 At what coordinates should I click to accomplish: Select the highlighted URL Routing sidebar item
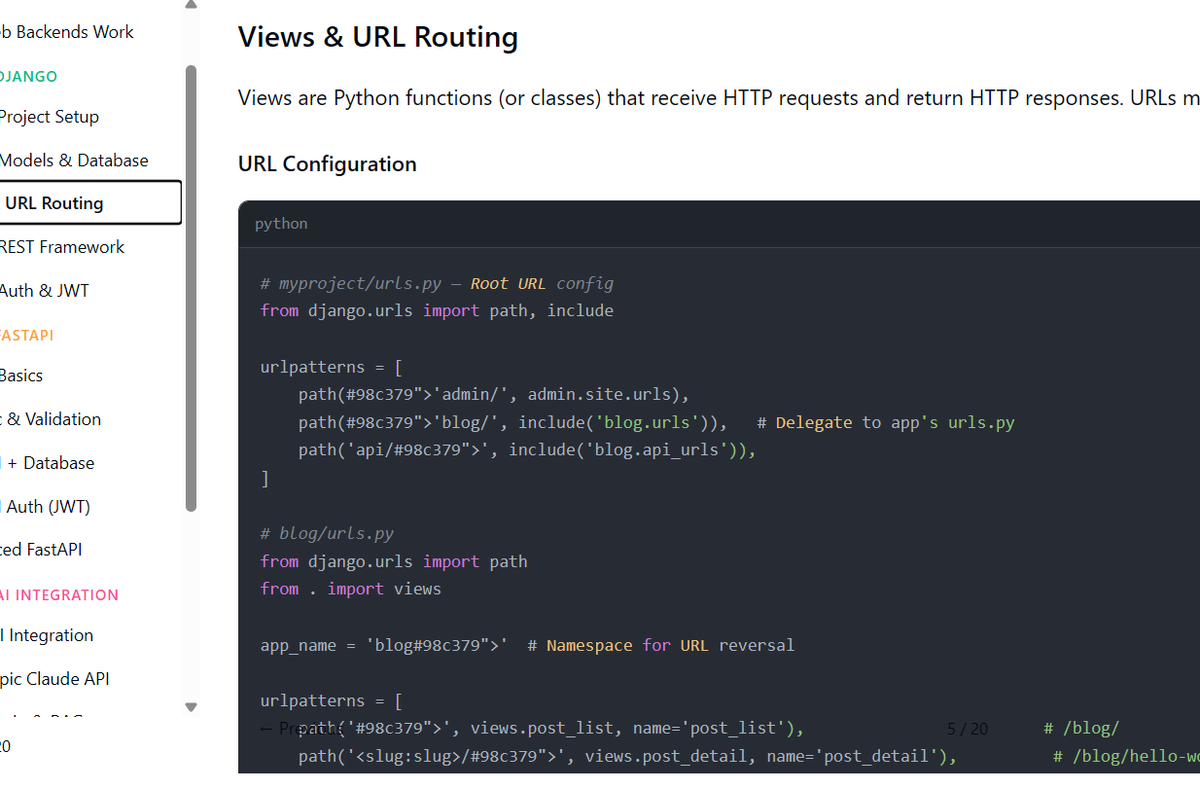pyautogui.click(x=91, y=203)
